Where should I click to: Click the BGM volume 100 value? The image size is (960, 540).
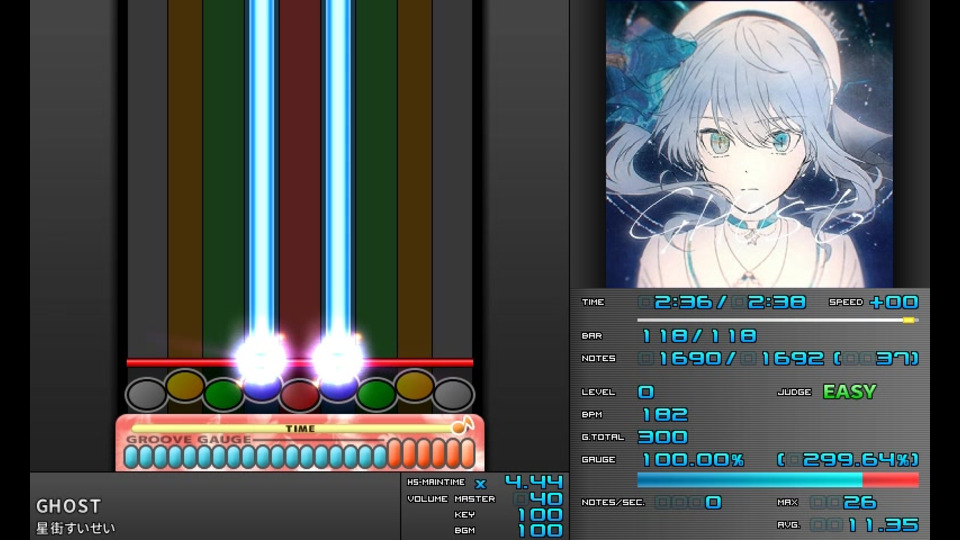coord(540,530)
